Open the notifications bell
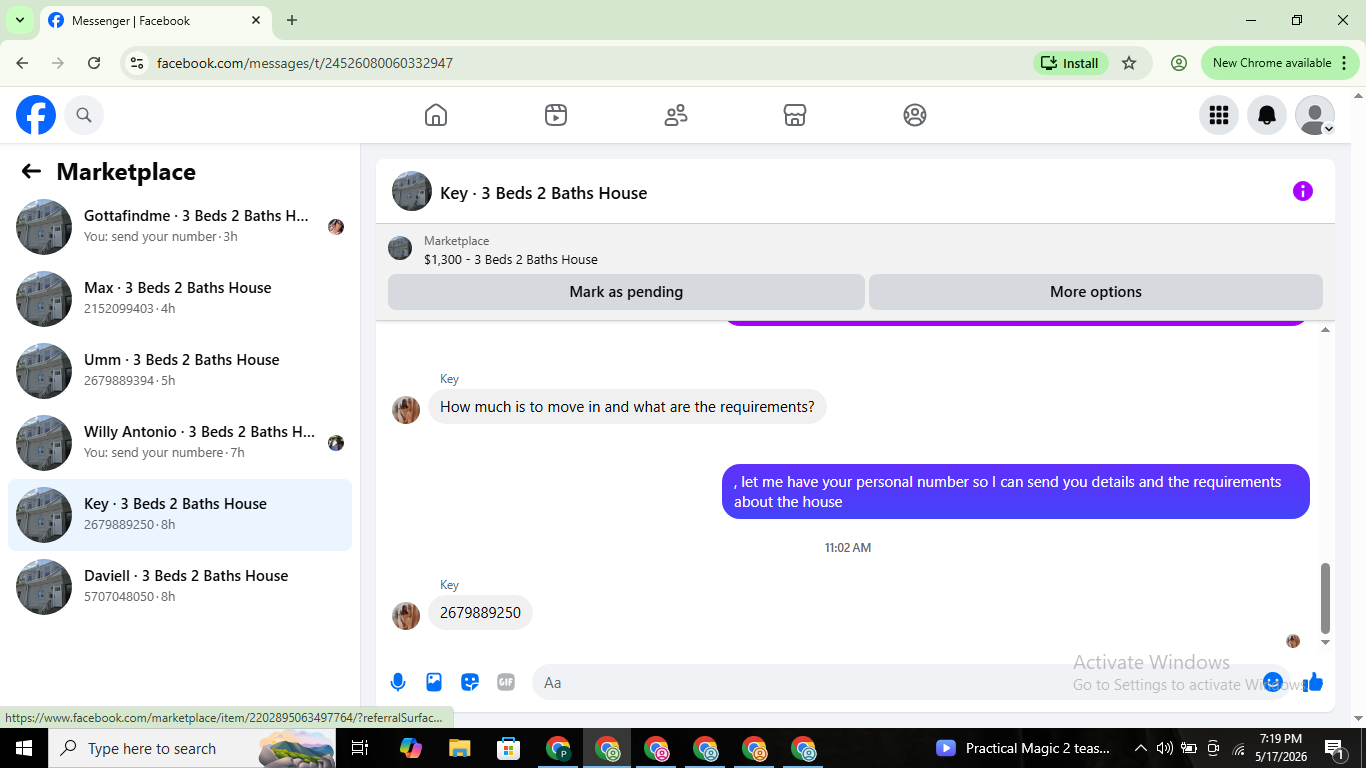Screen dimensions: 1366x768 coord(1267,115)
